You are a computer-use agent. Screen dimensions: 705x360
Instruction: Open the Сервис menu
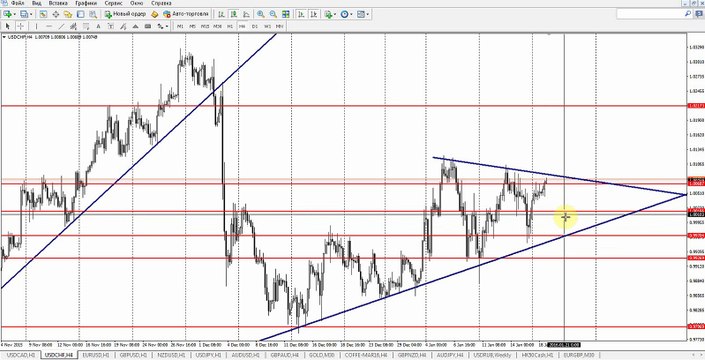coord(112,3)
